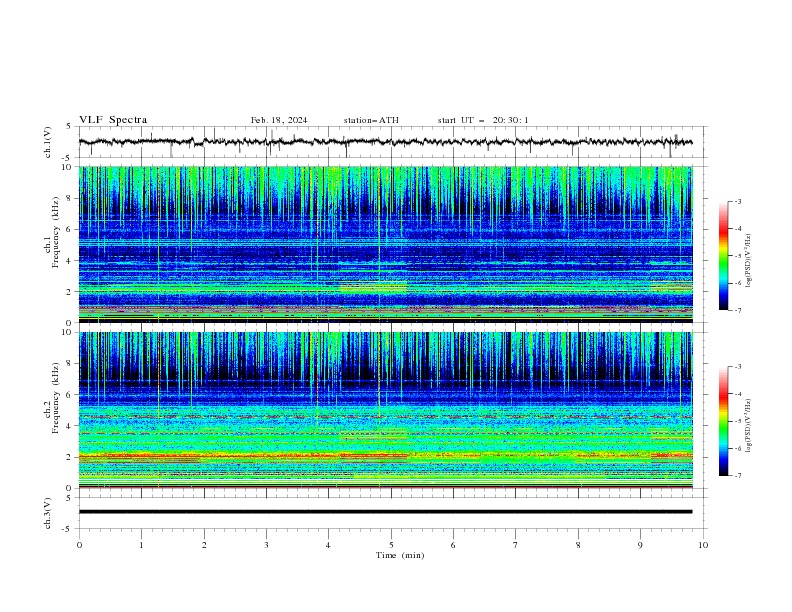Screen dimensions: 792x612
Task: Click the ch.1 spectrogram panel
Action: [x=385, y=244]
